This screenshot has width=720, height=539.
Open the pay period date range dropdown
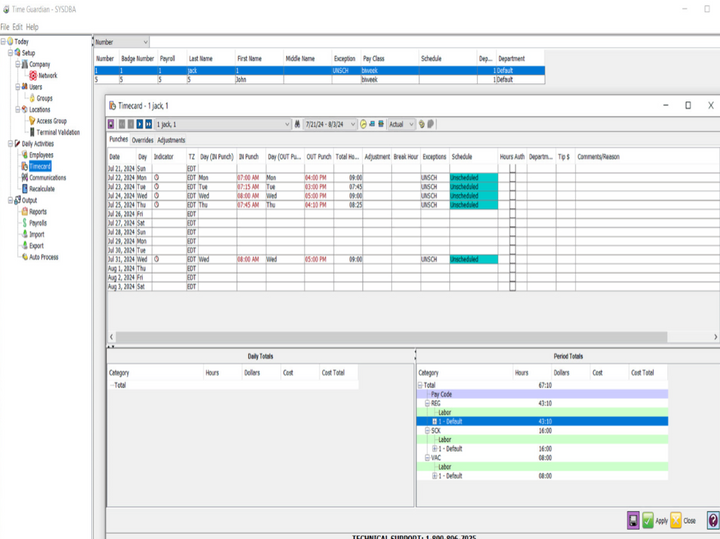click(x=353, y=125)
